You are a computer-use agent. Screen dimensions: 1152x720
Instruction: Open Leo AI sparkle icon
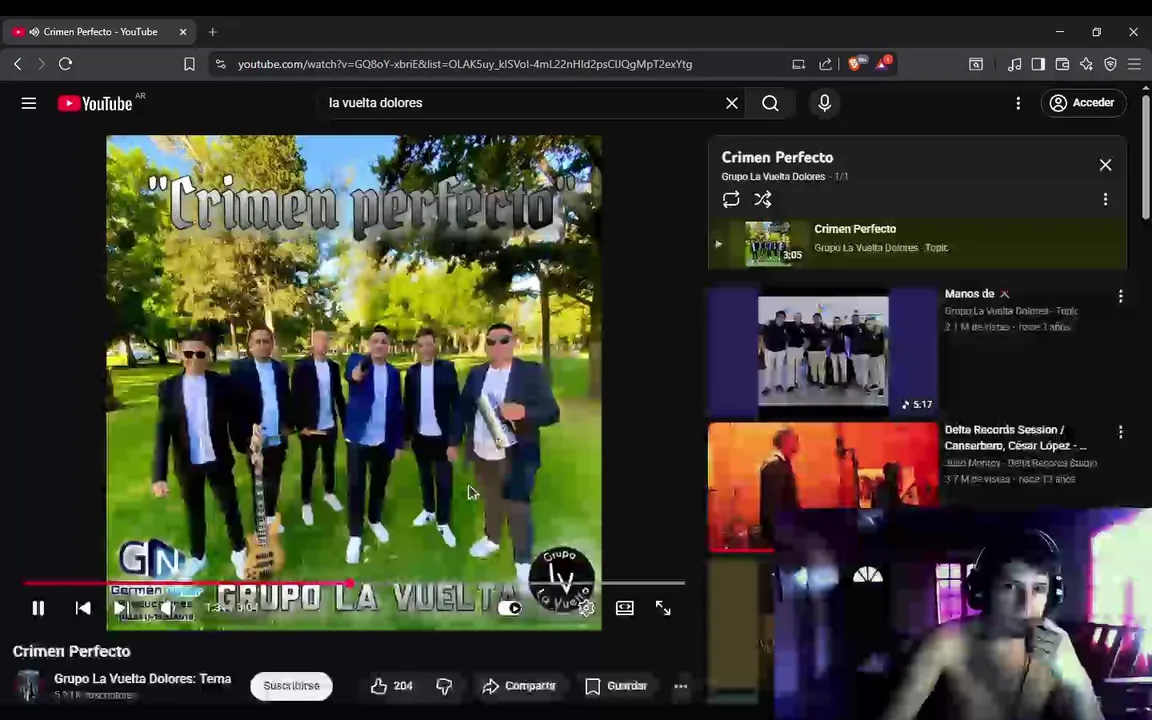point(1086,64)
